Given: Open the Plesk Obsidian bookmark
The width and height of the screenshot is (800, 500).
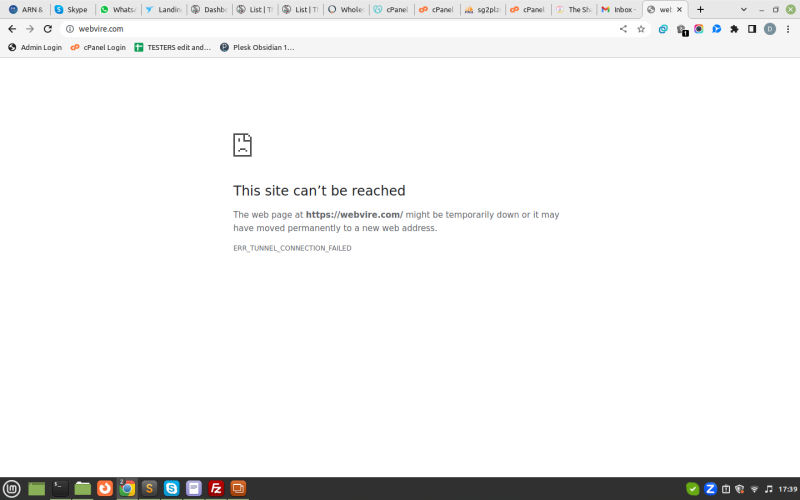Looking at the screenshot, I should click(257, 47).
